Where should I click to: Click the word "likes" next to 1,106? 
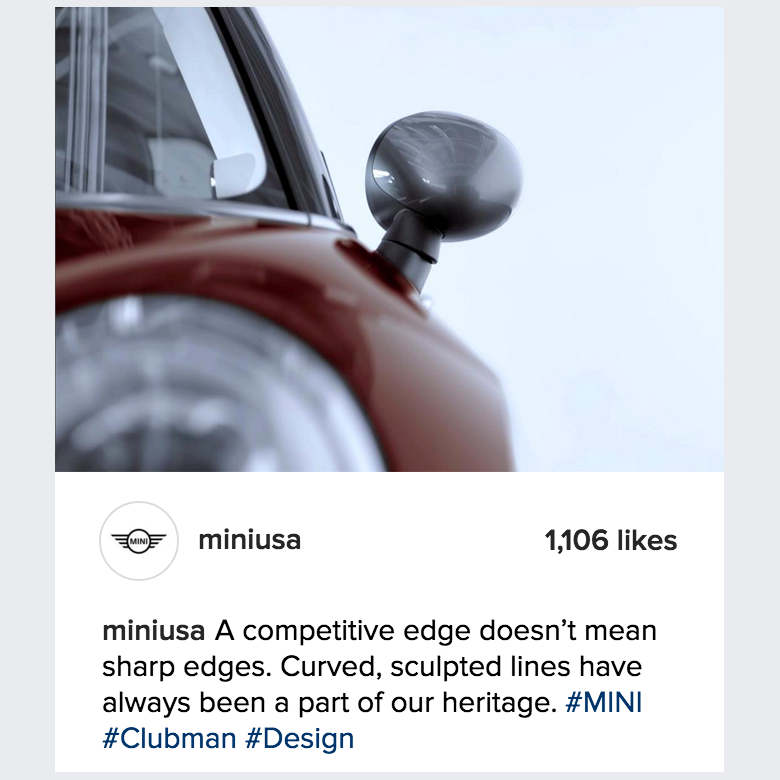[647, 540]
